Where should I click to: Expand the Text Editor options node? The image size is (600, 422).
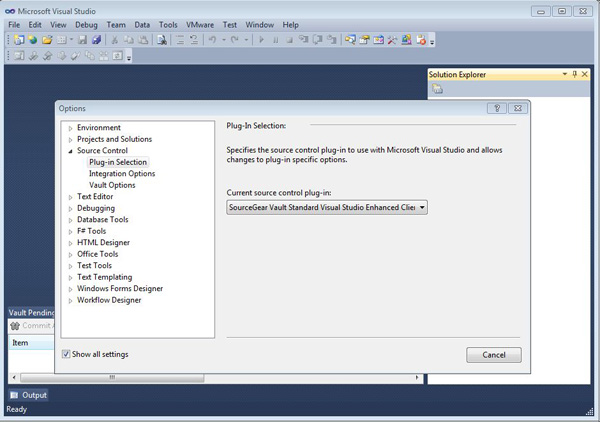(x=70, y=197)
